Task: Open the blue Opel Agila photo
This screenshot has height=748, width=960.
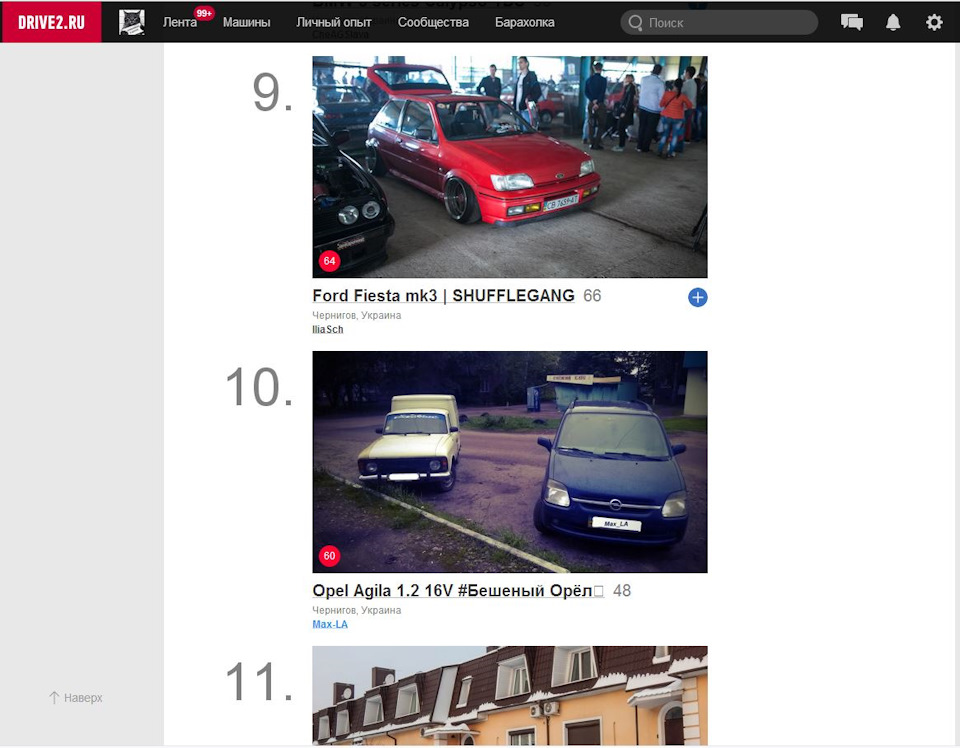Action: pos(509,462)
